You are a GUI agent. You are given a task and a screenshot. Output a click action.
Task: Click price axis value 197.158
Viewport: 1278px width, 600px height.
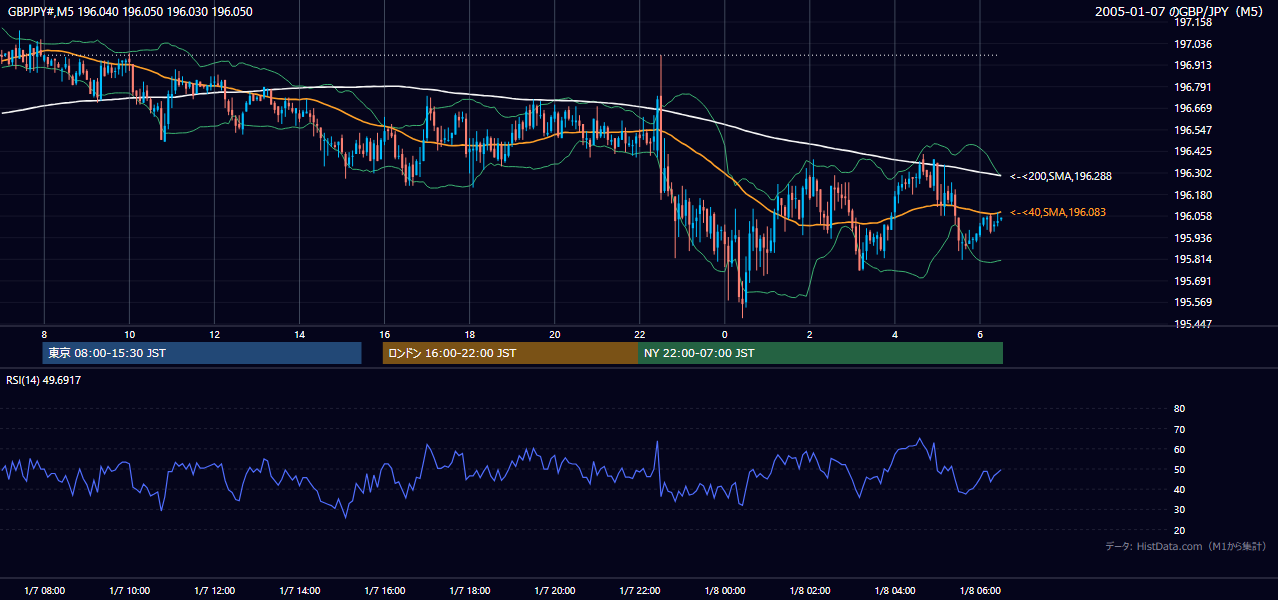click(x=1192, y=22)
